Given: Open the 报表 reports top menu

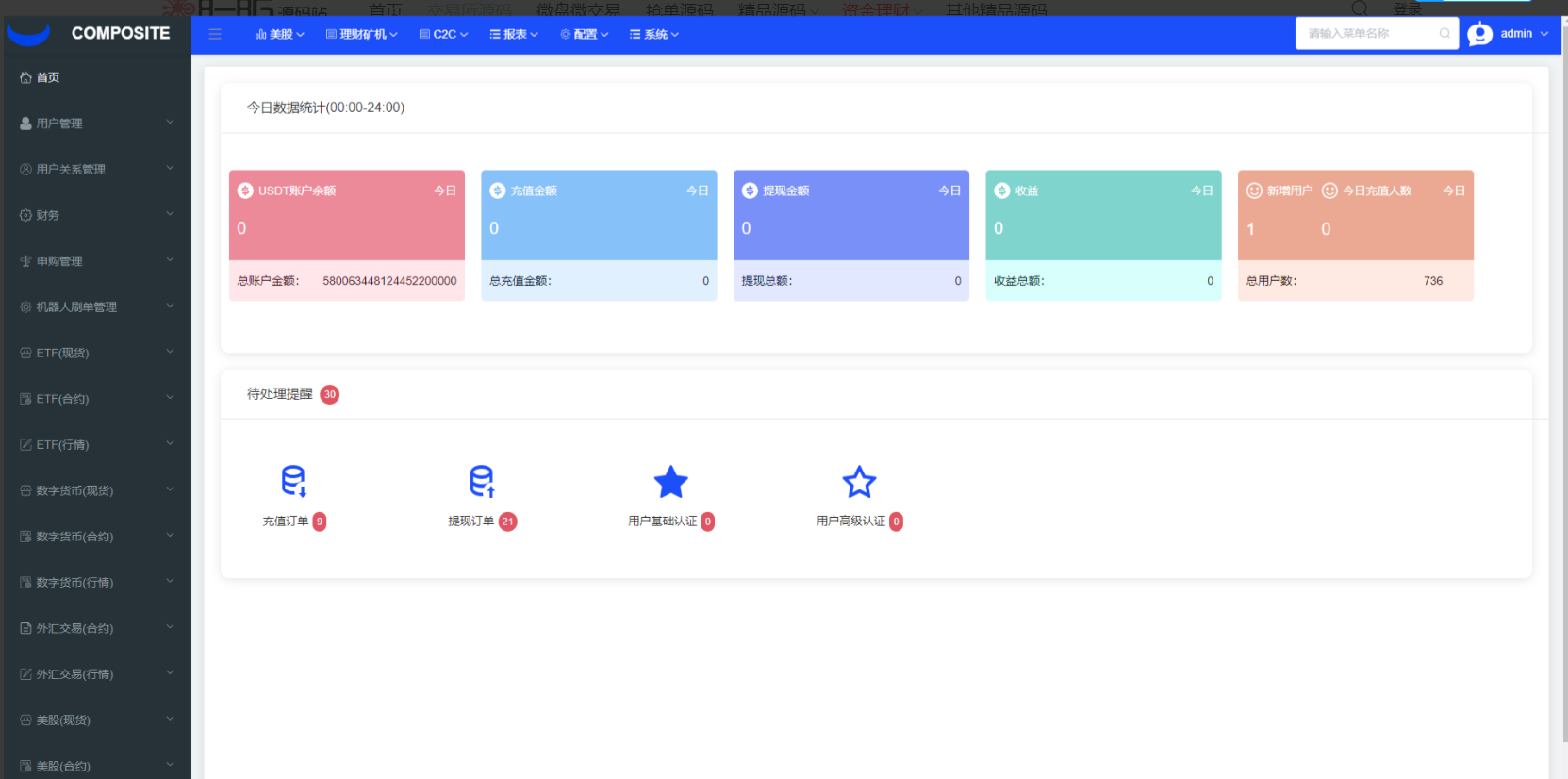Looking at the screenshot, I should coord(514,34).
